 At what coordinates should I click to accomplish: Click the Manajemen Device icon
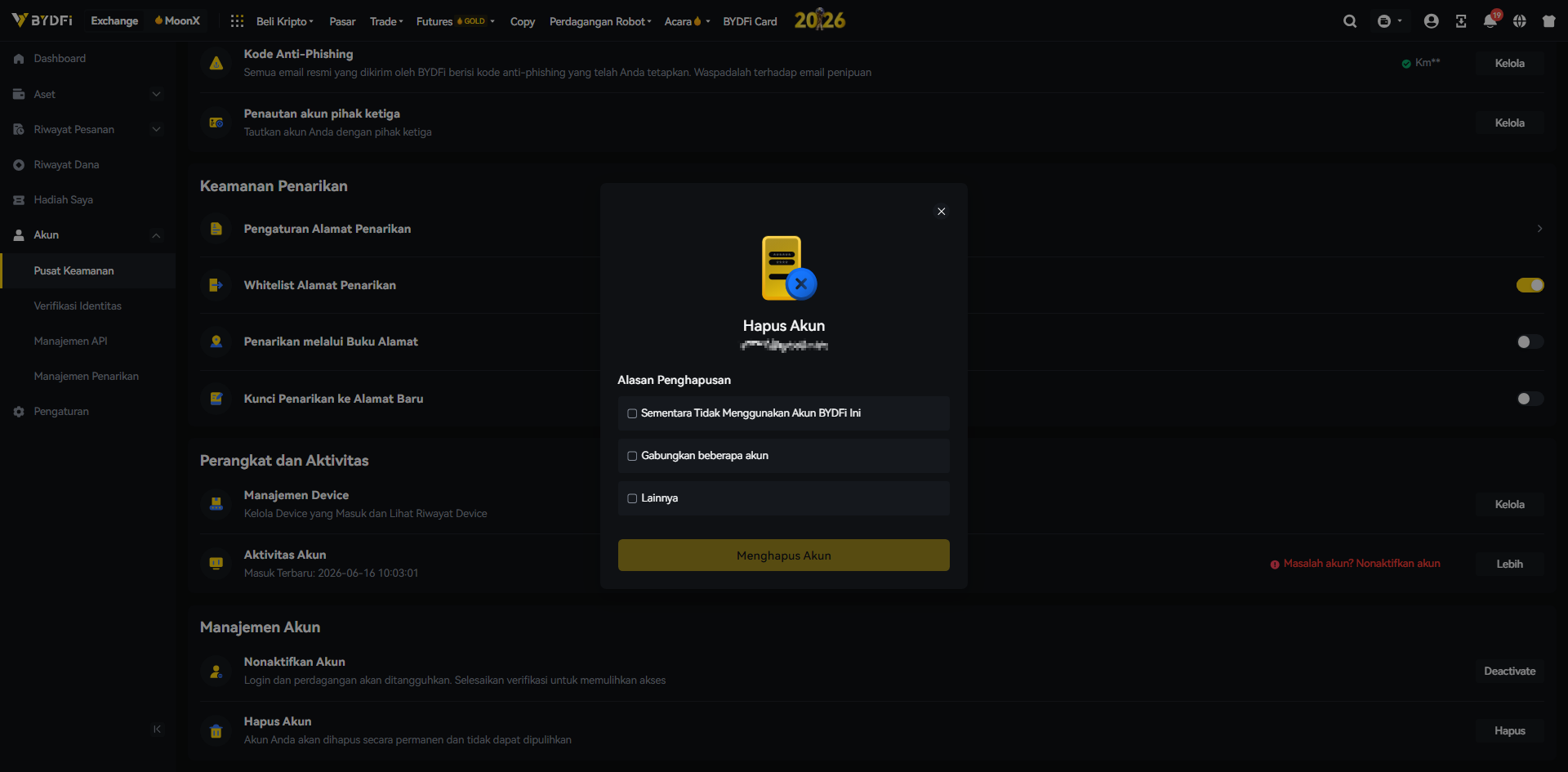(x=216, y=504)
